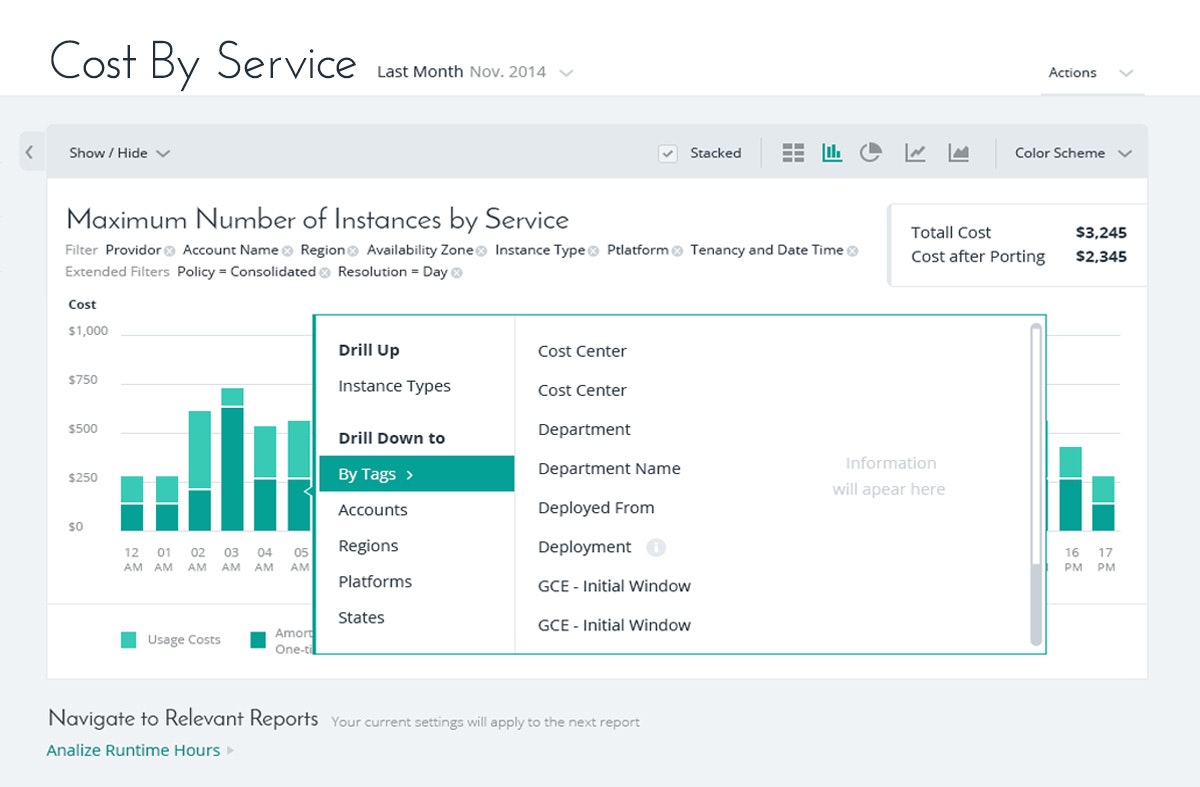Choose Regions in drill-down menu
Screen dimensions: 1200x787
tap(368, 546)
